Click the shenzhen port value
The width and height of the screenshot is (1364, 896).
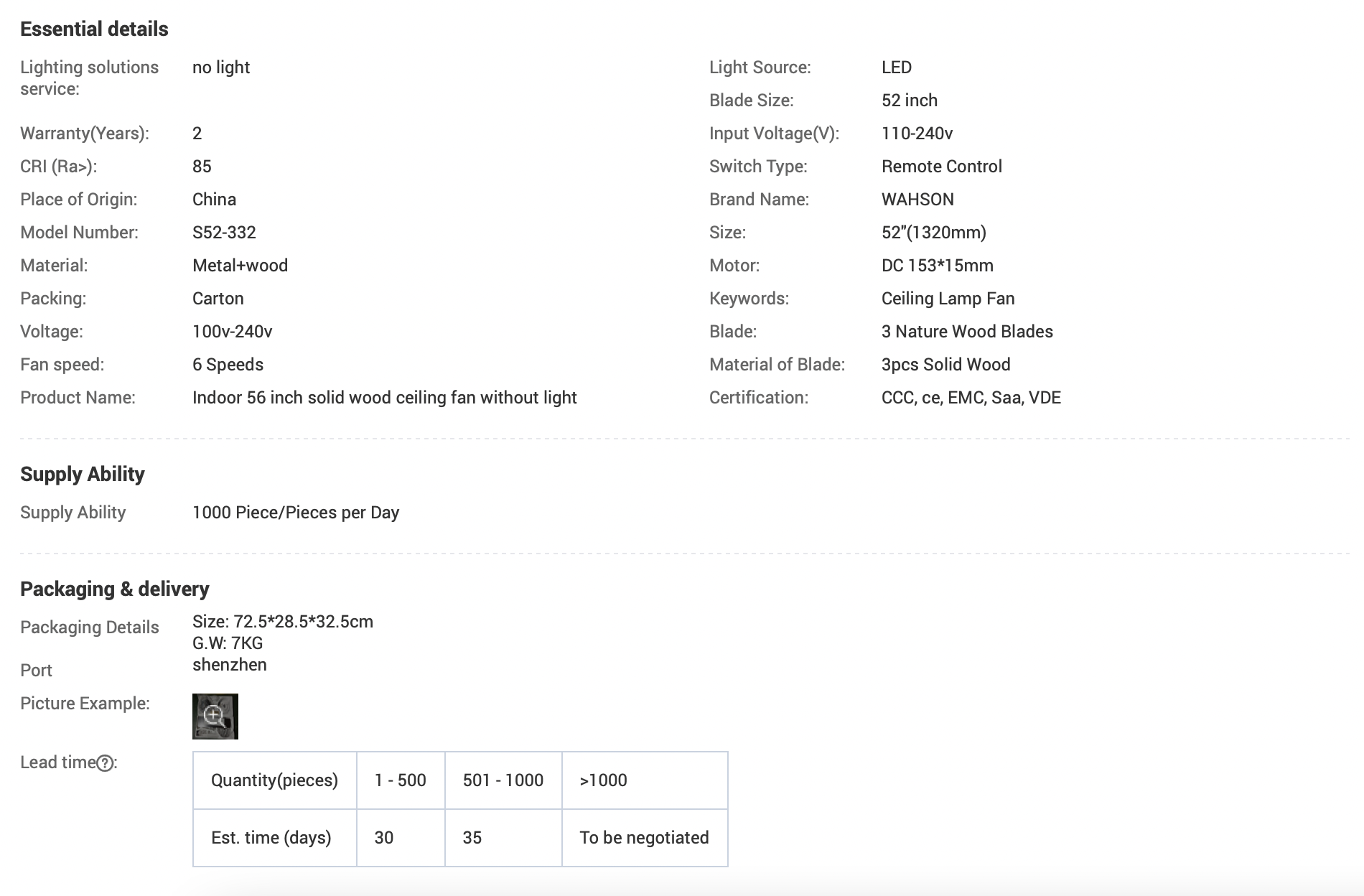coord(230,665)
